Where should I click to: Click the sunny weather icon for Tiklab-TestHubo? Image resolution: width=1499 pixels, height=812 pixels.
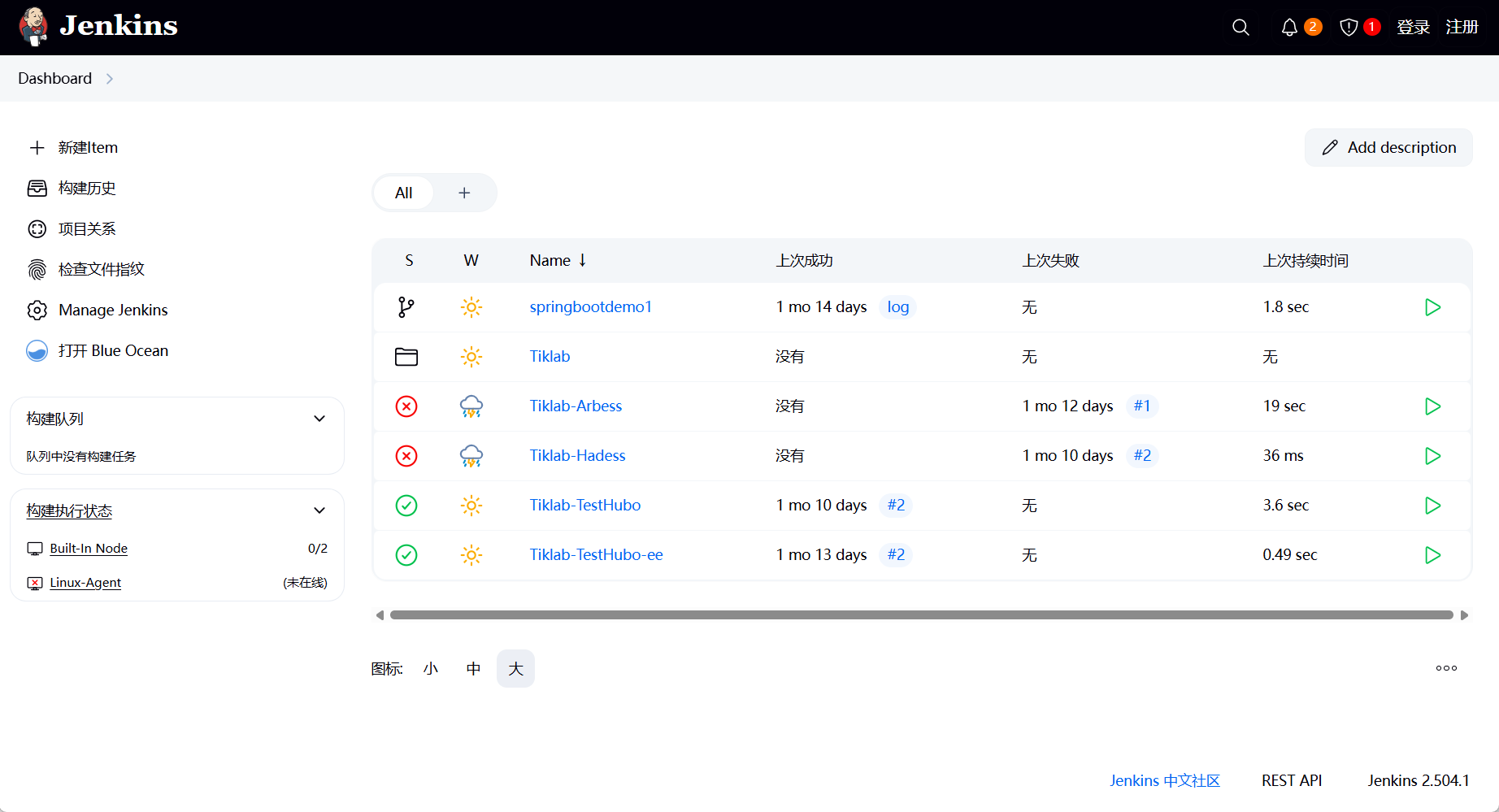click(x=471, y=506)
